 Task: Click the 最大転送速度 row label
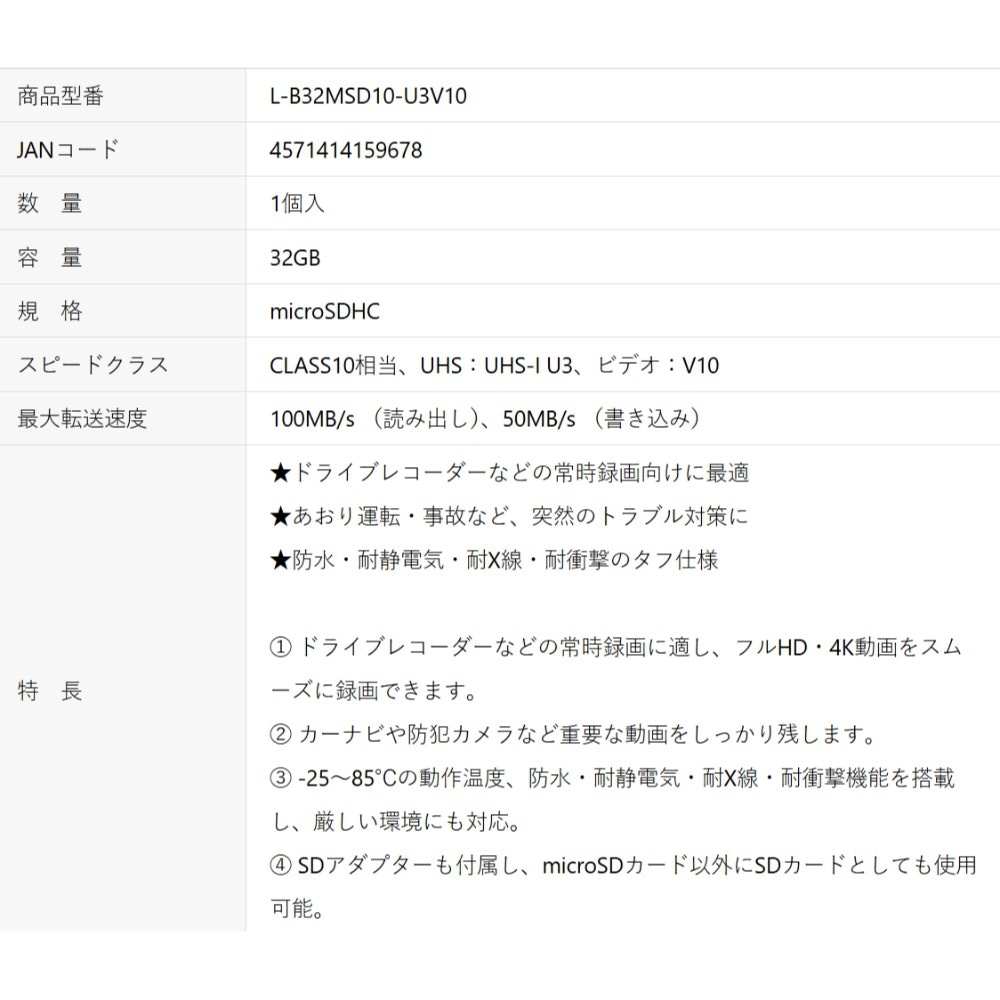(x=83, y=419)
